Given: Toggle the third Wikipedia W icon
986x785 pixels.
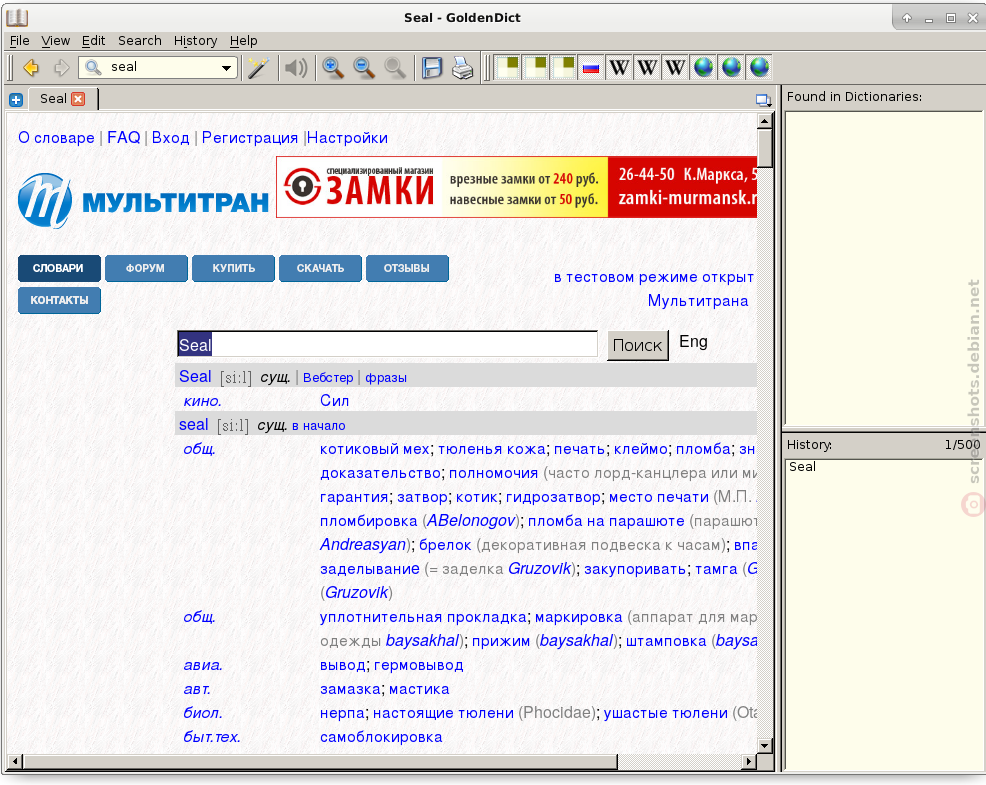Looking at the screenshot, I should coord(675,67).
